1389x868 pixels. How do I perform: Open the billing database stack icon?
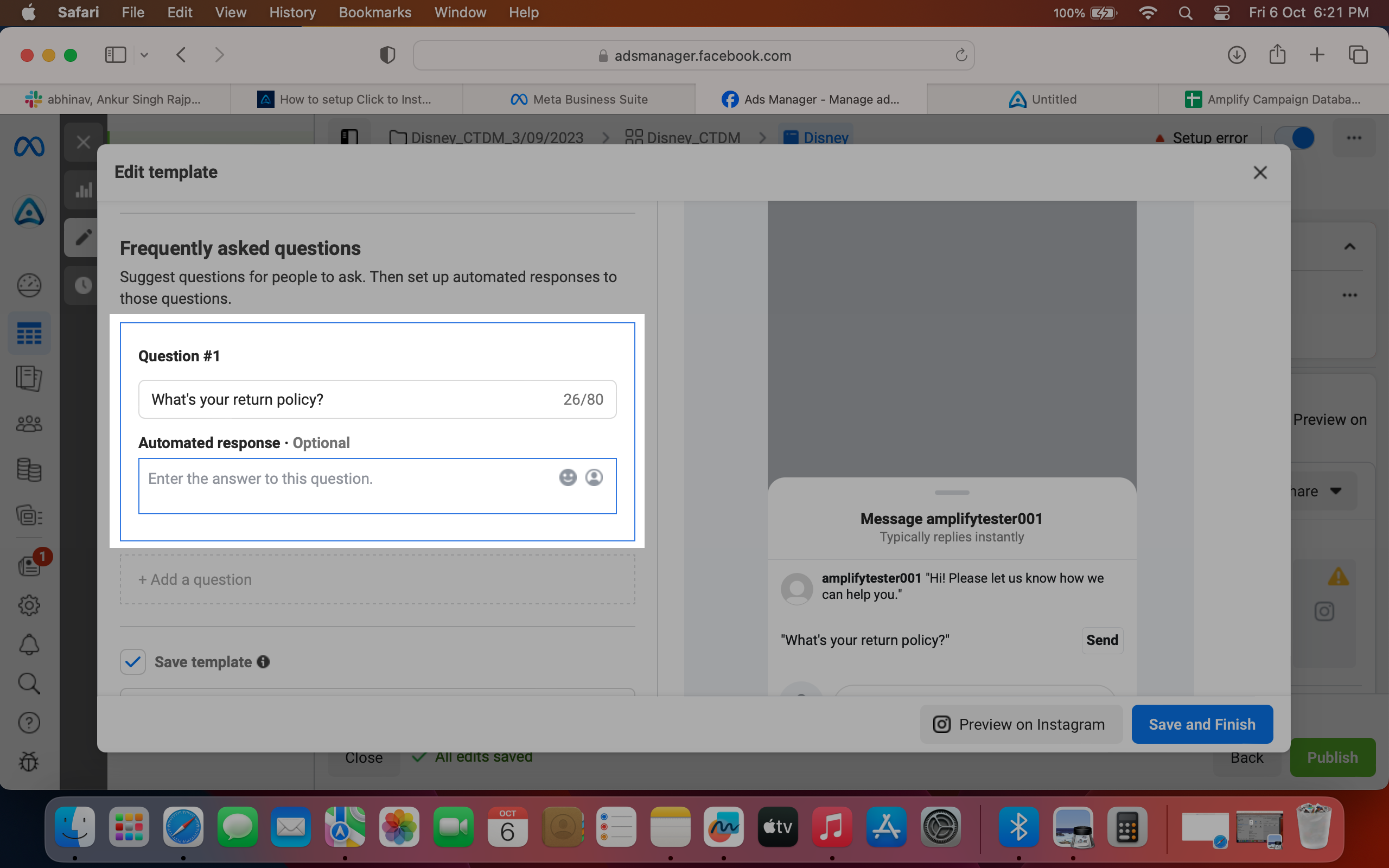tap(29, 470)
